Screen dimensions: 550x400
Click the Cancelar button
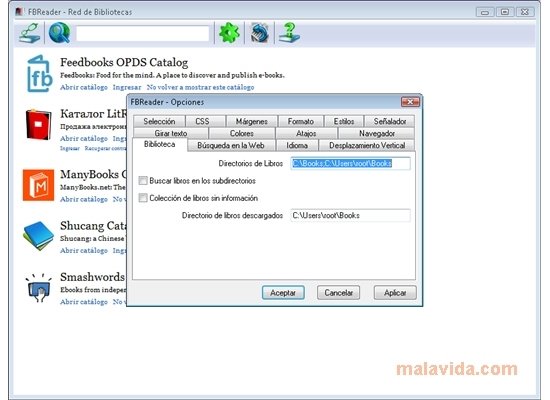click(338, 293)
